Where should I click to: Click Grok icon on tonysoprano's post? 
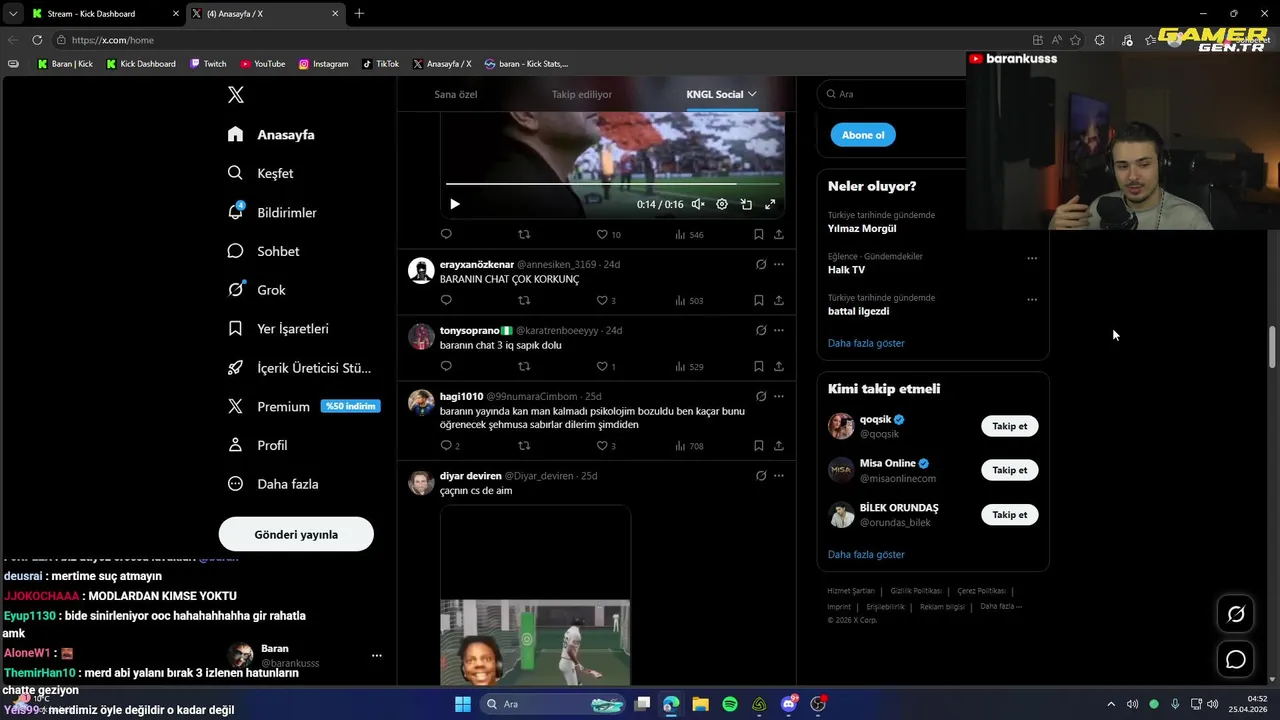click(x=761, y=330)
